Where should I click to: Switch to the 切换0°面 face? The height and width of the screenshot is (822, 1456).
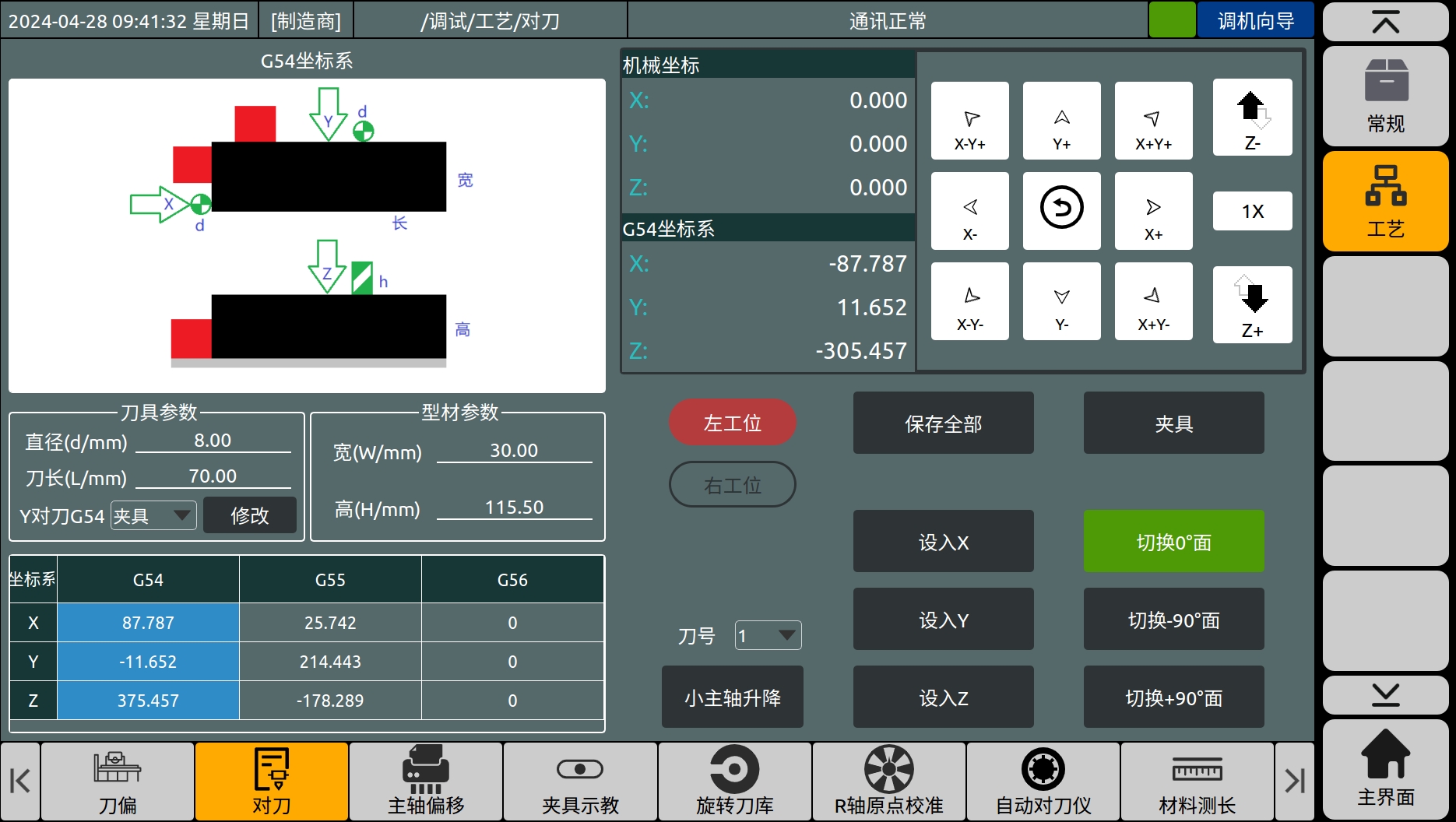[x=1173, y=542]
